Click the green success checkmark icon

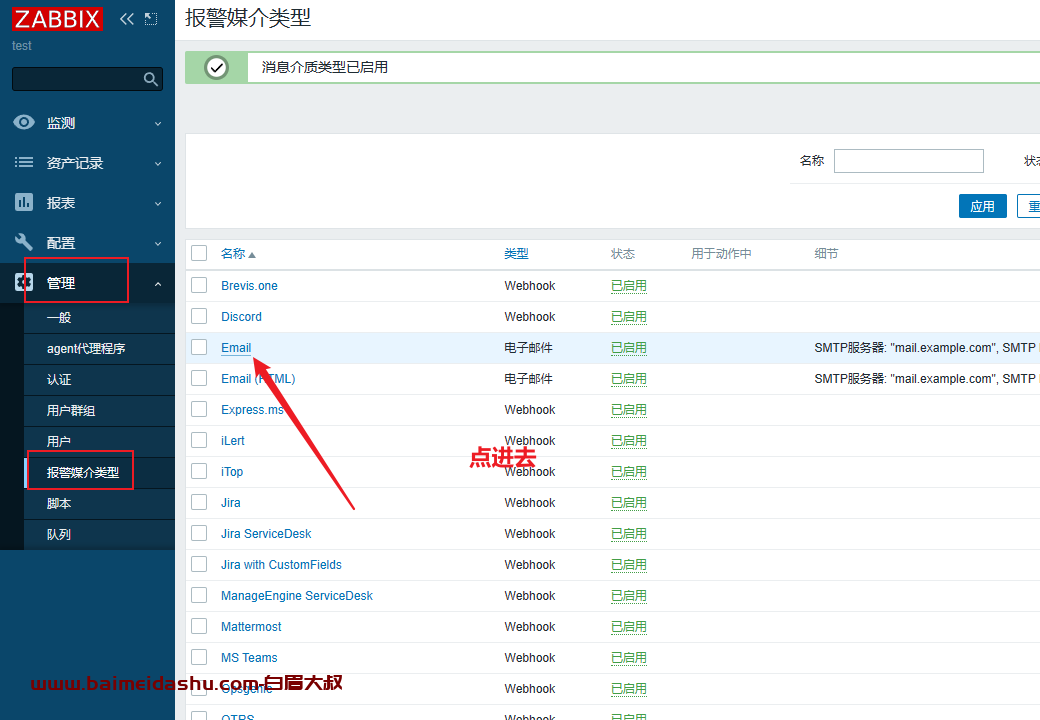216,68
